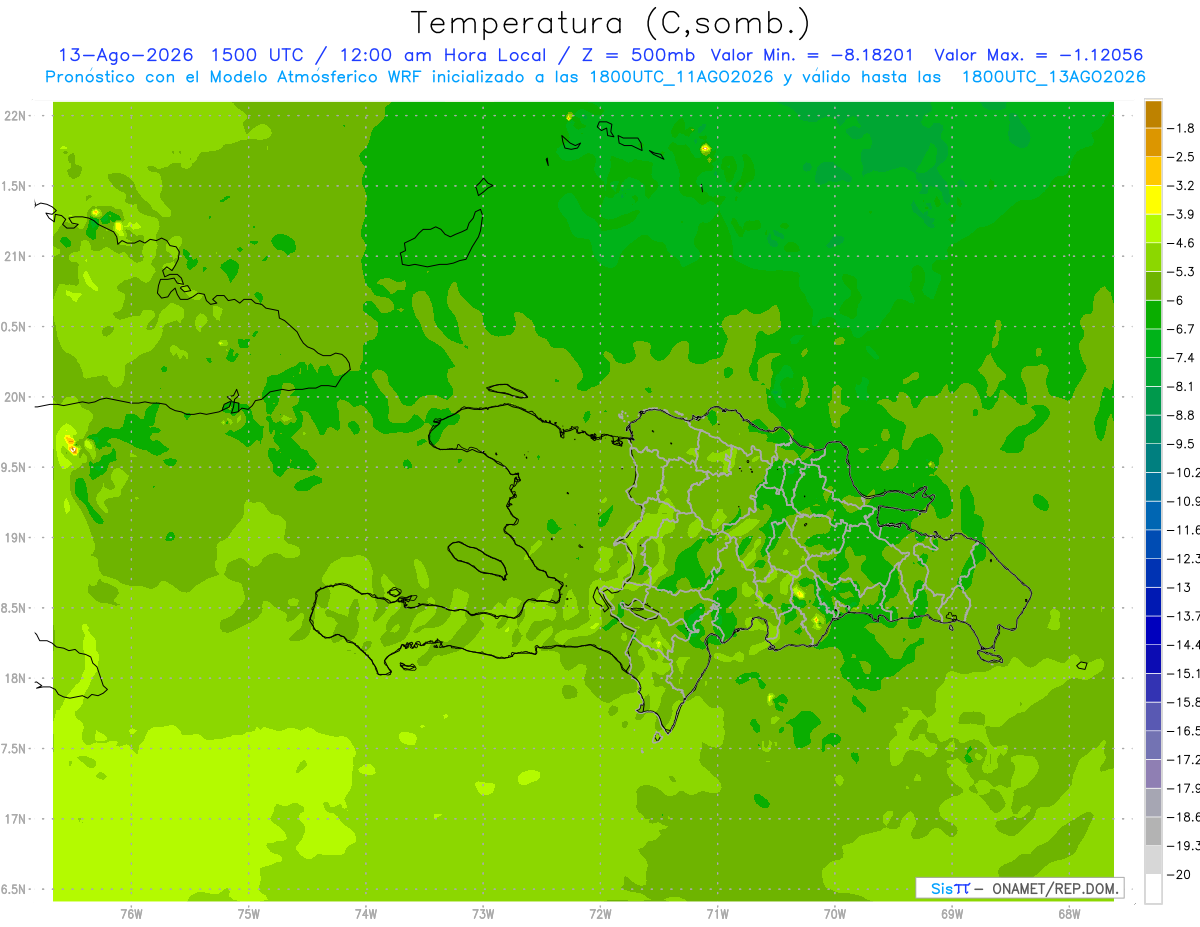This screenshot has height=927, width=1200.
Task: Click the 'Valor Min. = -8.18201' readout
Action: (811, 55)
